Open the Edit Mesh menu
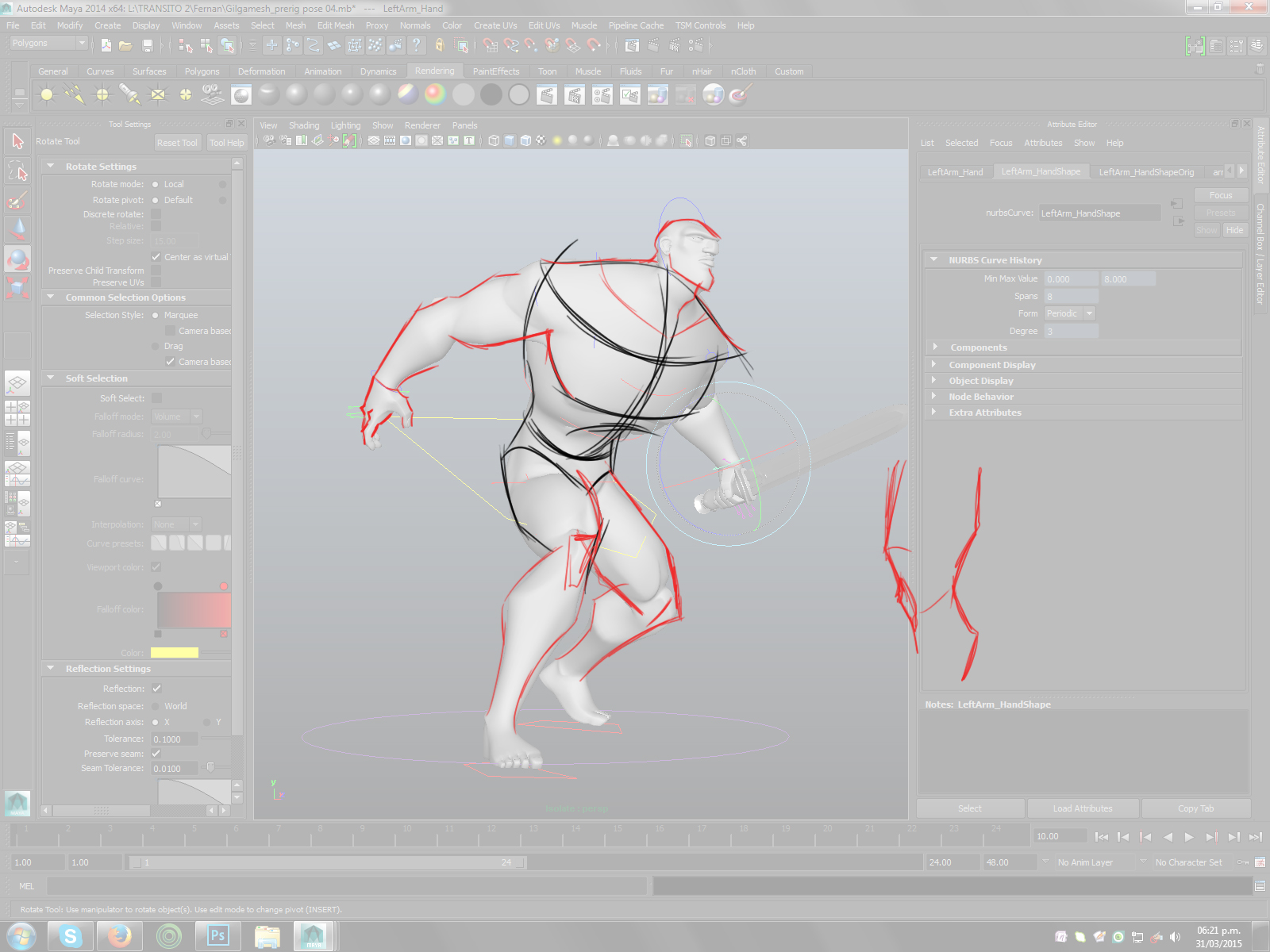 coord(336,25)
